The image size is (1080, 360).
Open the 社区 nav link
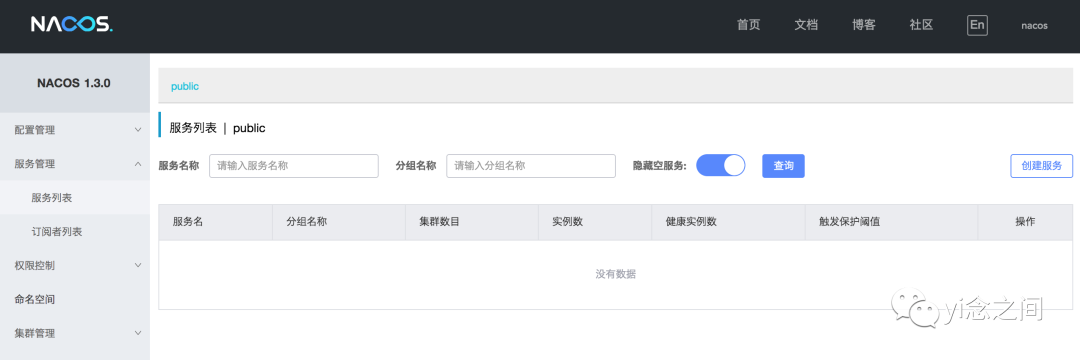[x=921, y=25]
